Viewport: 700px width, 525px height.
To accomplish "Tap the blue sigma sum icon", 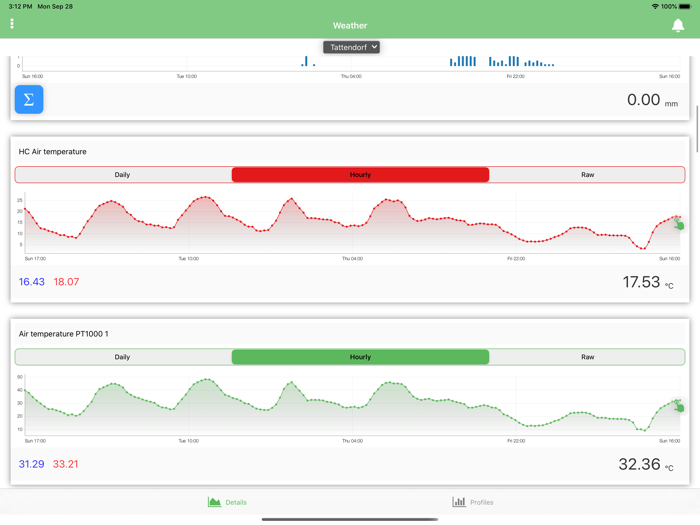I will [x=29, y=99].
